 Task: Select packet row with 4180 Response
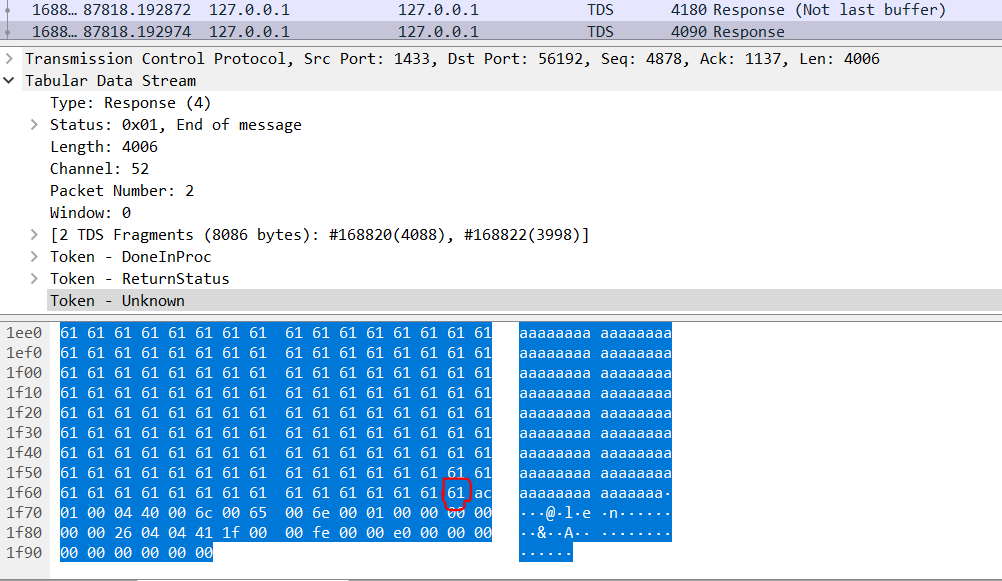[x=501, y=10]
